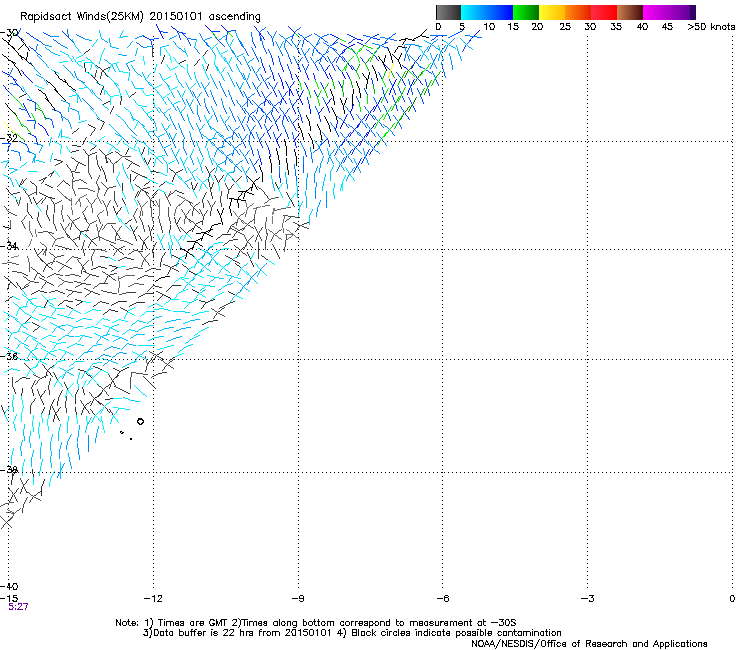Click the gray 0-5 knots color segment
The width and height of the screenshot is (740, 650).
pos(448,12)
